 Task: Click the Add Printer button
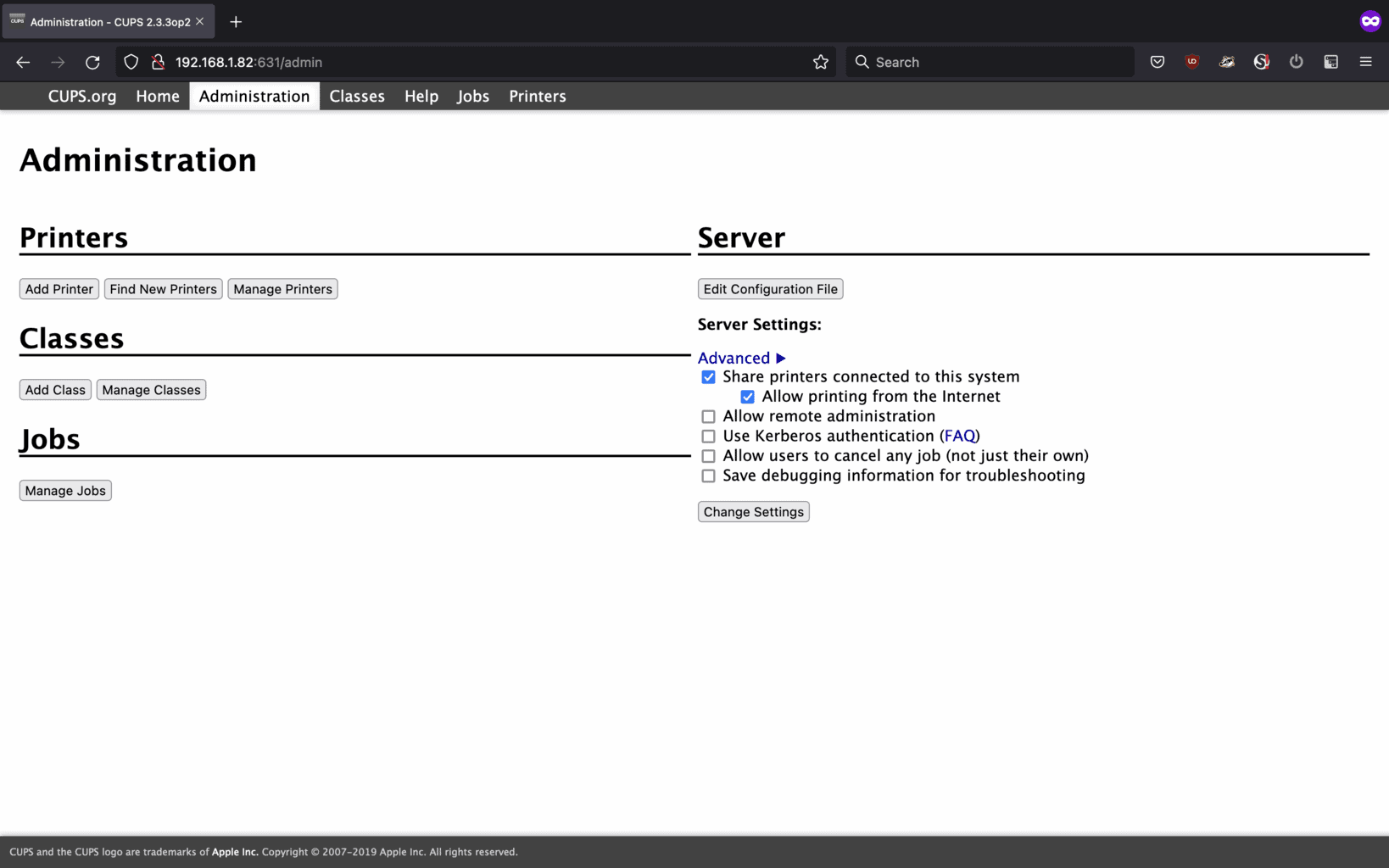click(x=59, y=289)
